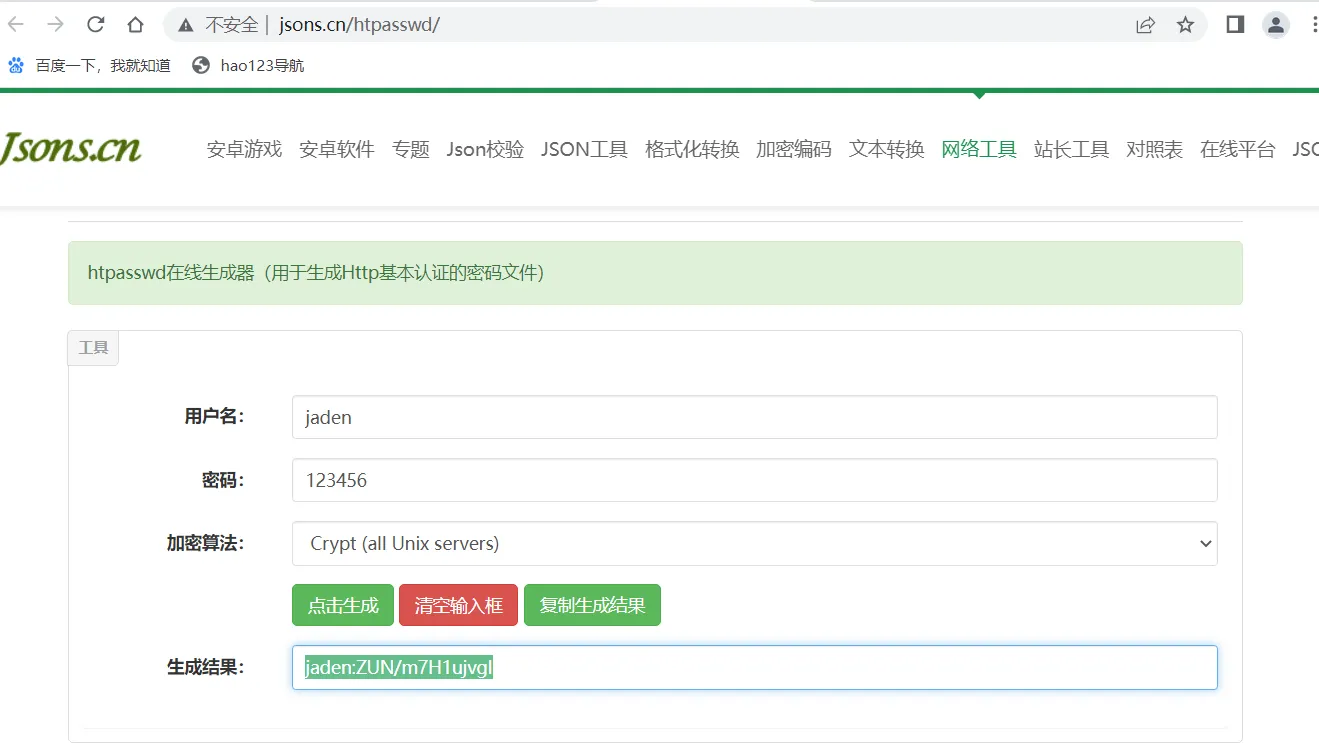Open the hao123导航 bookmark
The image size is (1319, 743).
[248, 66]
